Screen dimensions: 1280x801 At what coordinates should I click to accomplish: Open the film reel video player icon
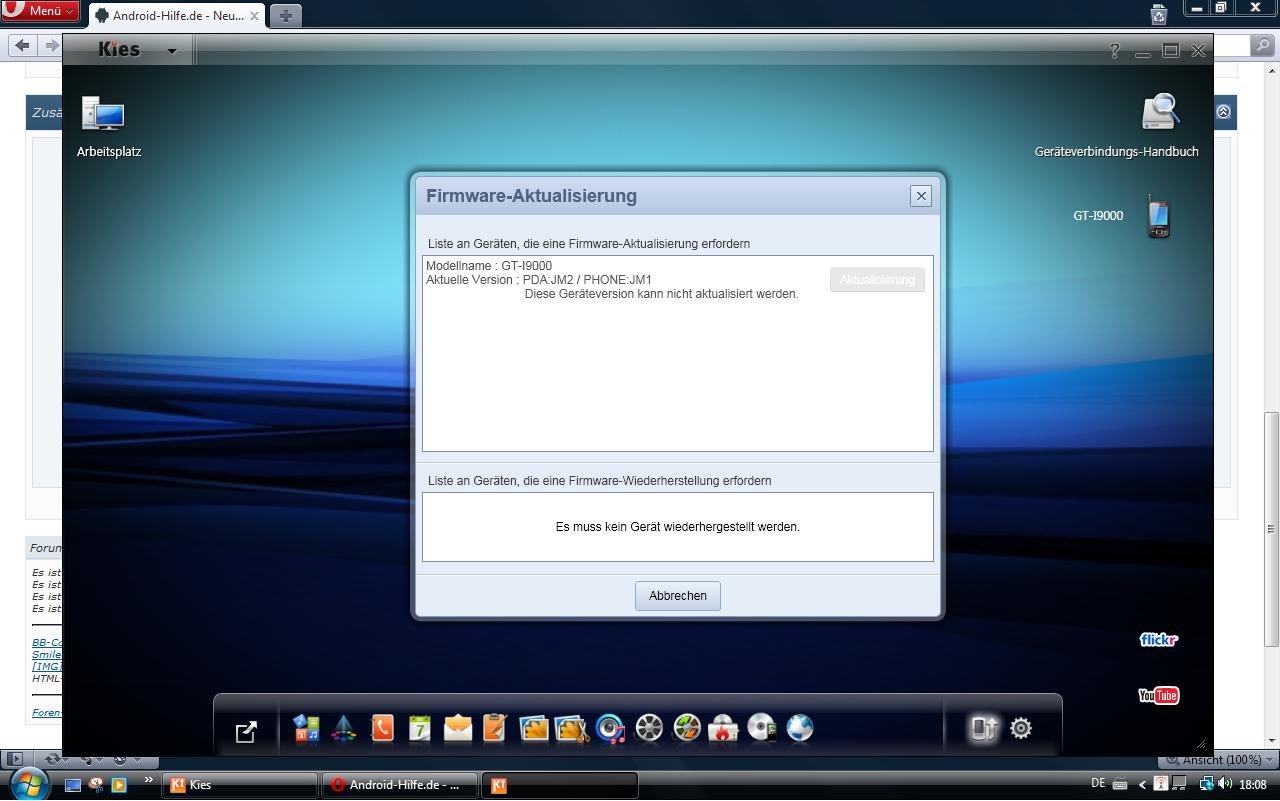tap(649, 728)
